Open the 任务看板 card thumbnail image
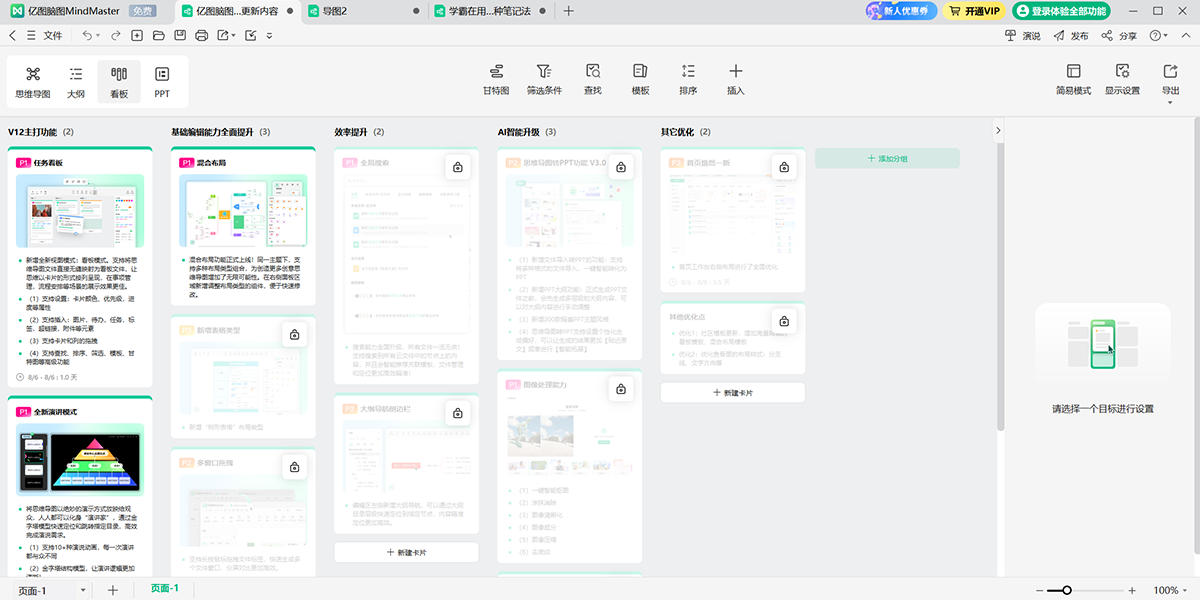This screenshot has width=1200, height=600. (x=80, y=211)
